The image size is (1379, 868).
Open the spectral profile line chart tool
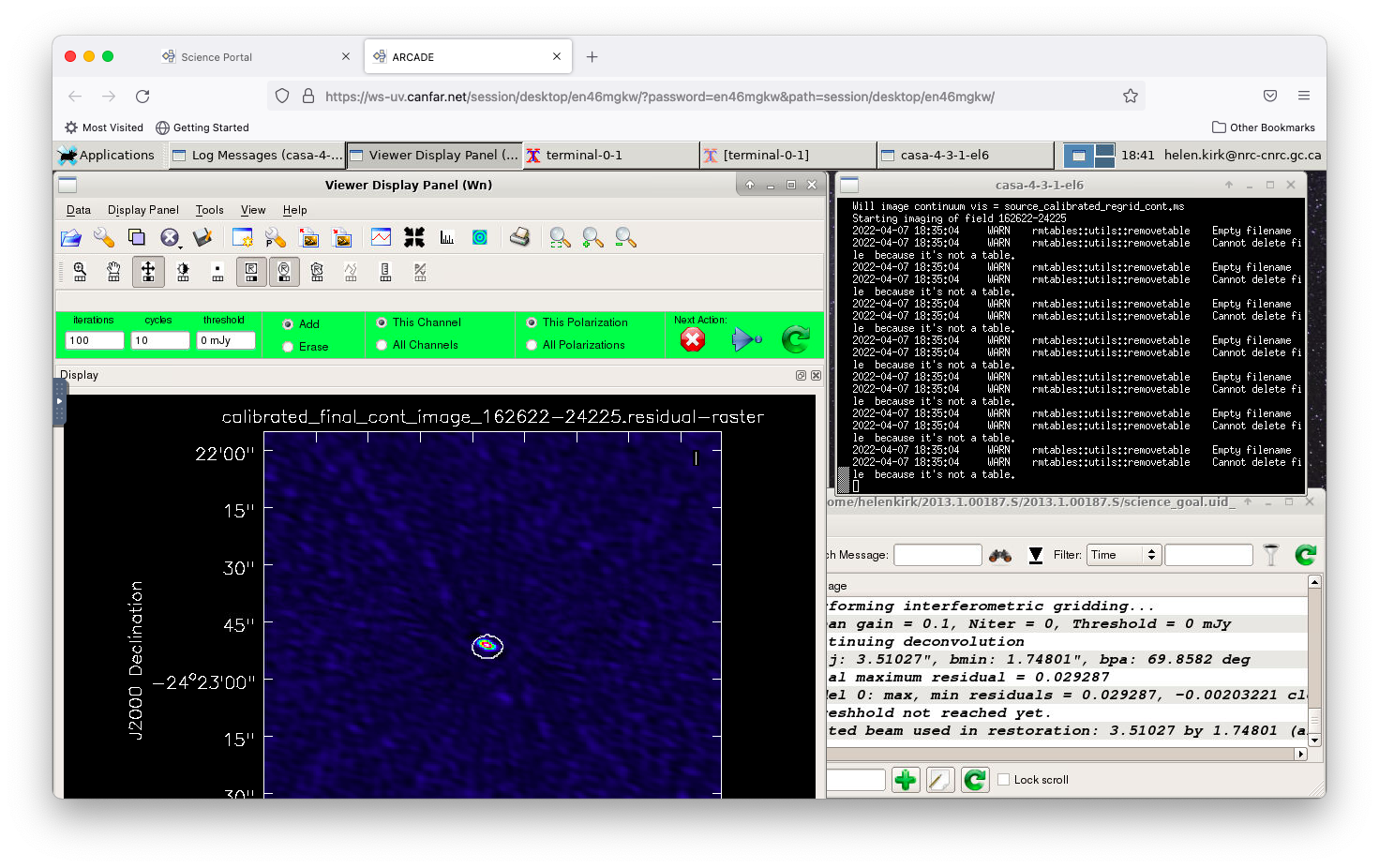381,238
